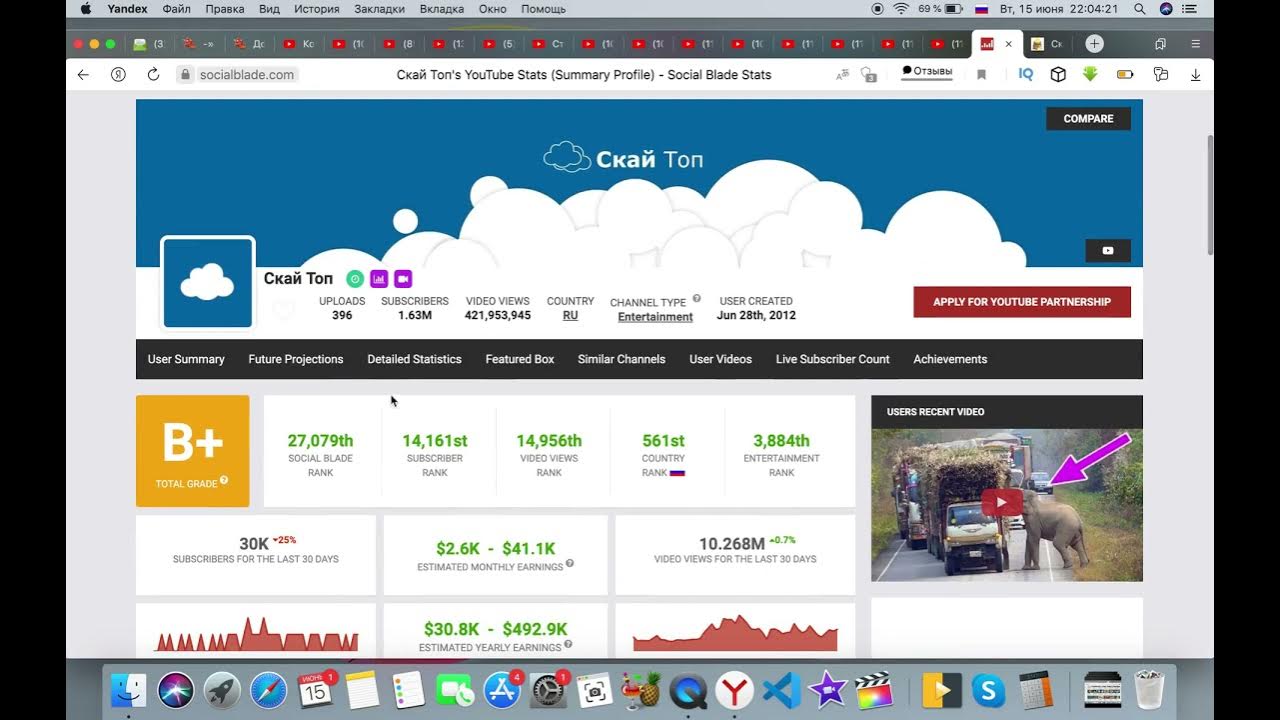Open the page translate icon
The image size is (1280, 720).
843,74
